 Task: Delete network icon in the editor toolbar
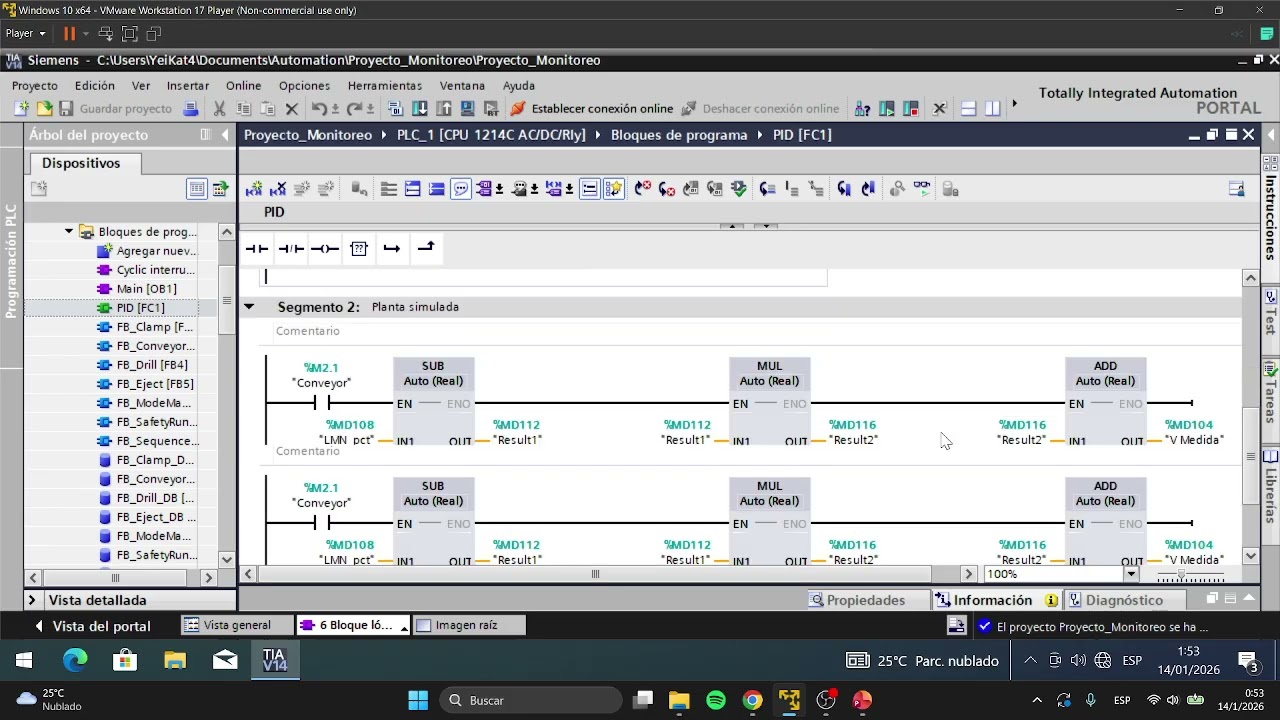(x=278, y=188)
